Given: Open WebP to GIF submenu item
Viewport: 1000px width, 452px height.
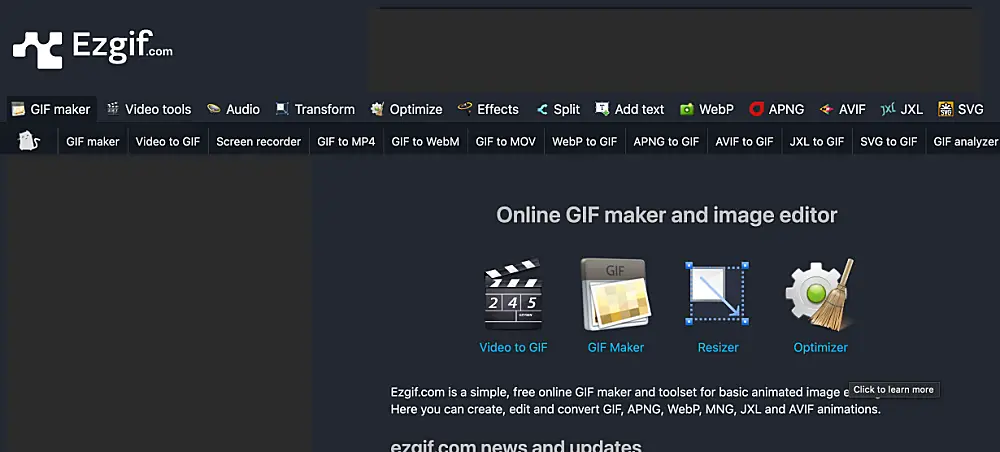Looking at the screenshot, I should pyautogui.click(x=585, y=142).
